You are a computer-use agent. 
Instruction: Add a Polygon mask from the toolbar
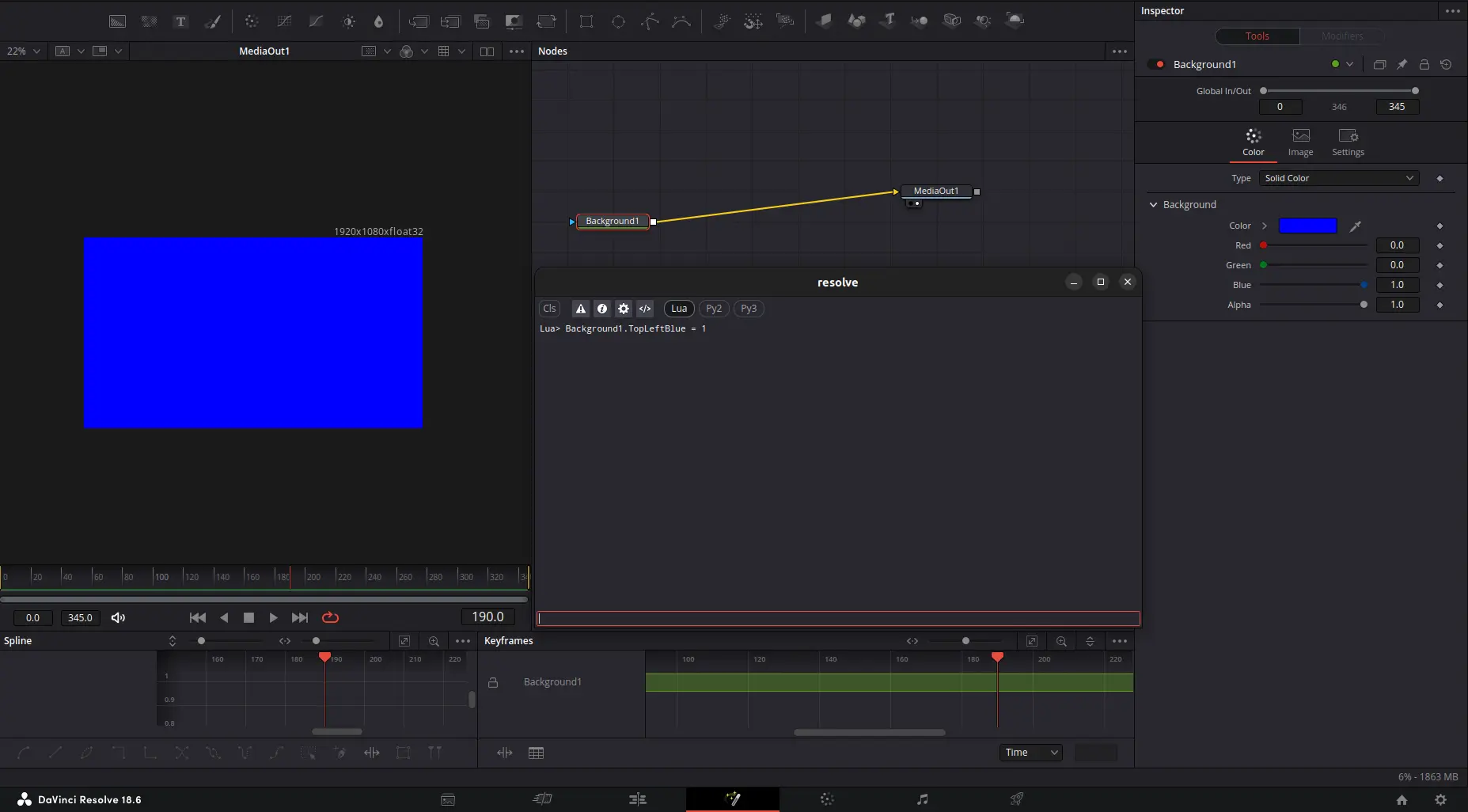pos(650,21)
